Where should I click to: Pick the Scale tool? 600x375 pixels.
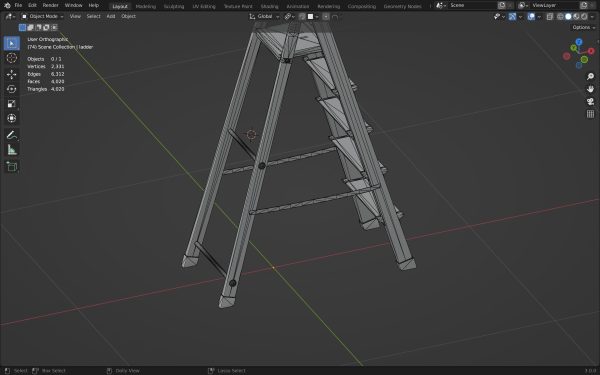pos(11,104)
